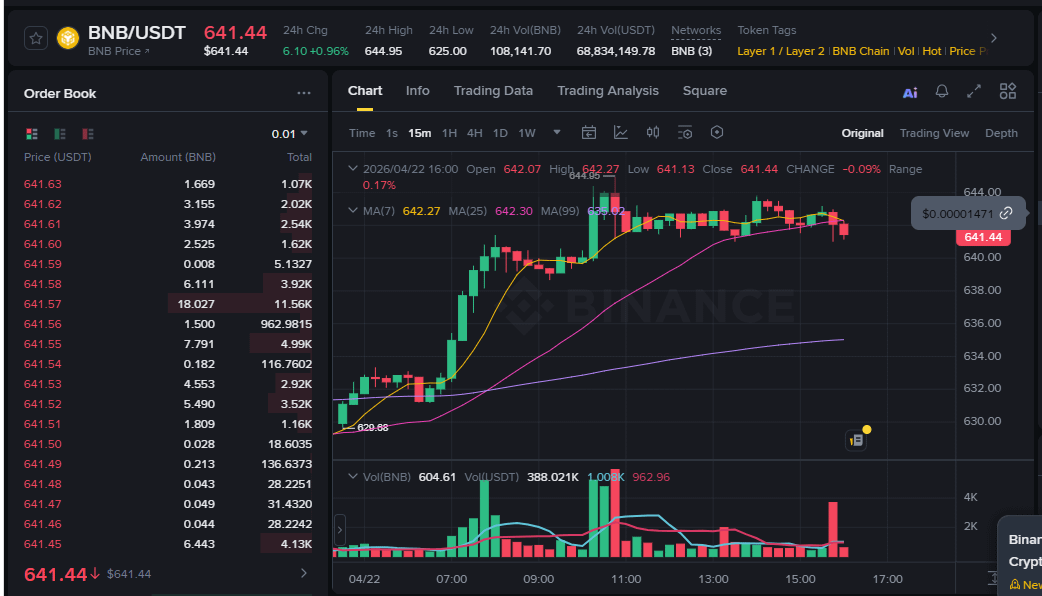Viewport: 1042px width, 596px height.
Task: Expand more time interval options arrow
Action: 557,132
